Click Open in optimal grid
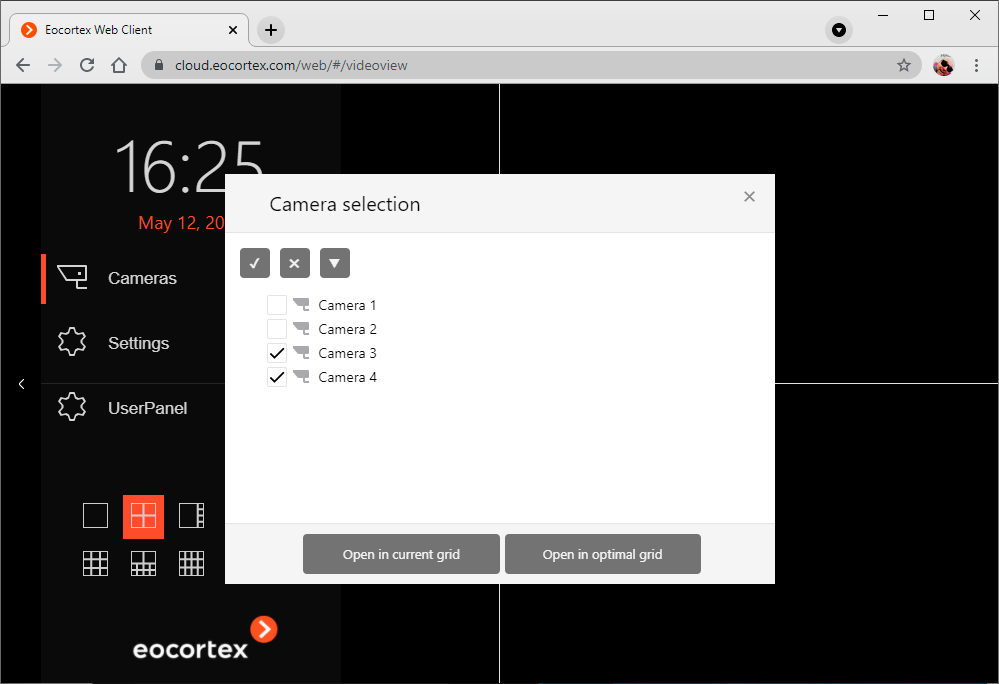 coord(602,553)
